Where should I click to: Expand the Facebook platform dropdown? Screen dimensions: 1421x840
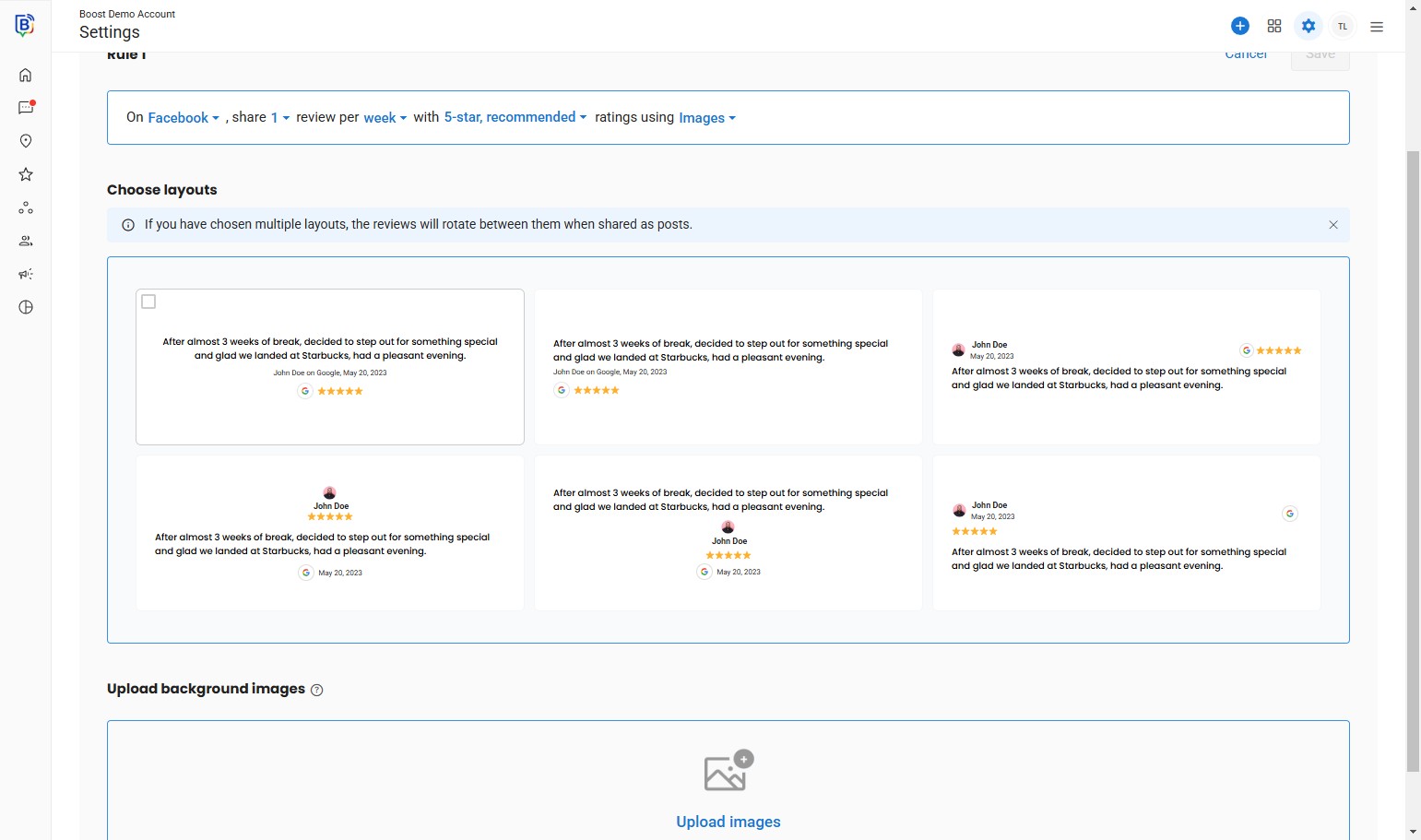[x=184, y=118]
